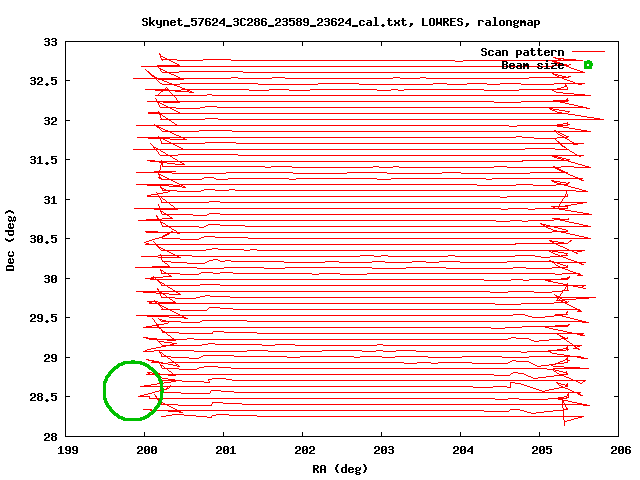Click the 'Beam size' legend label
The image size is (640, 480).
coord(533,65)
